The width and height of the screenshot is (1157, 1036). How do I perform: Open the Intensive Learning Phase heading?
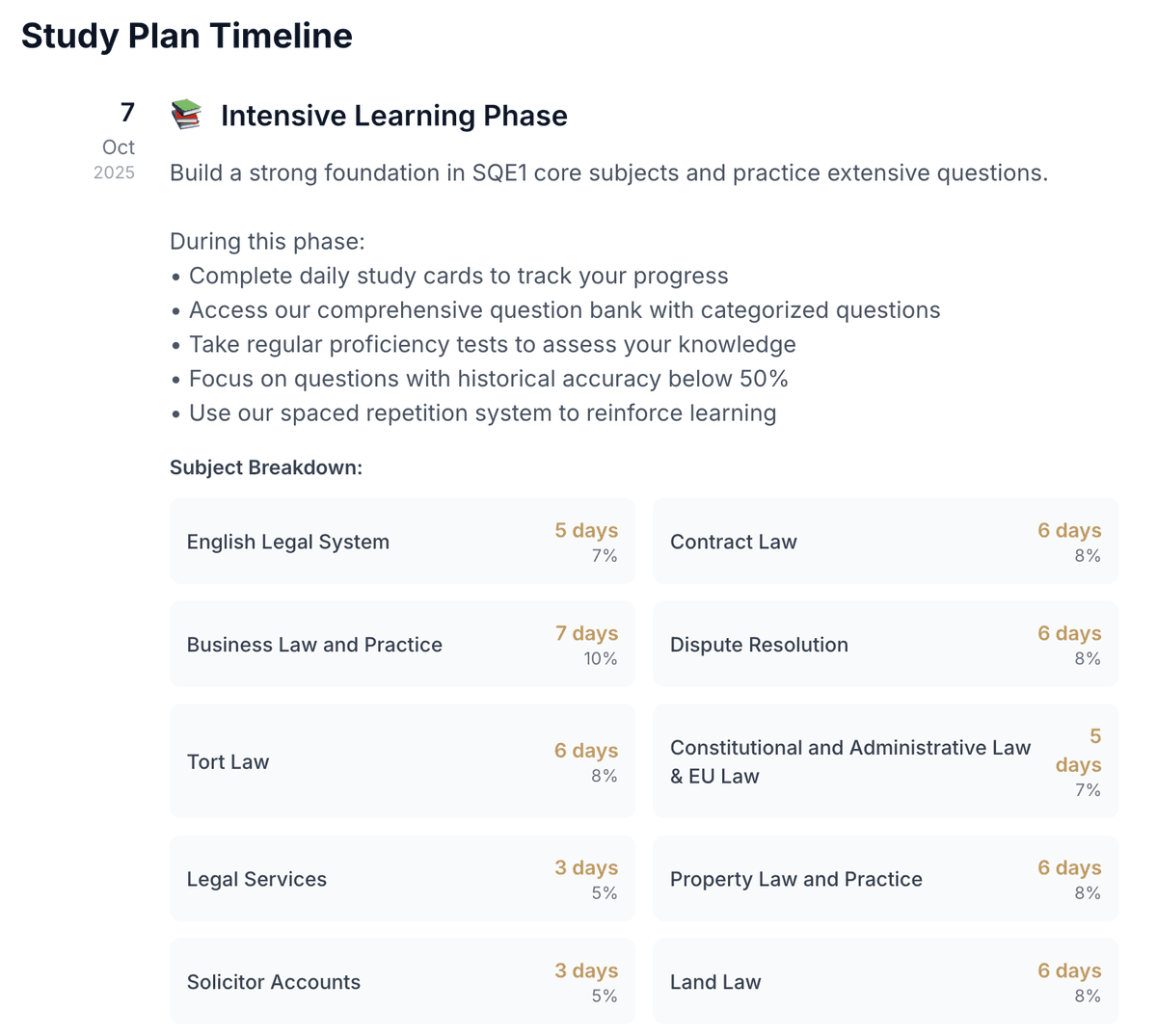(x=393, y=116)
